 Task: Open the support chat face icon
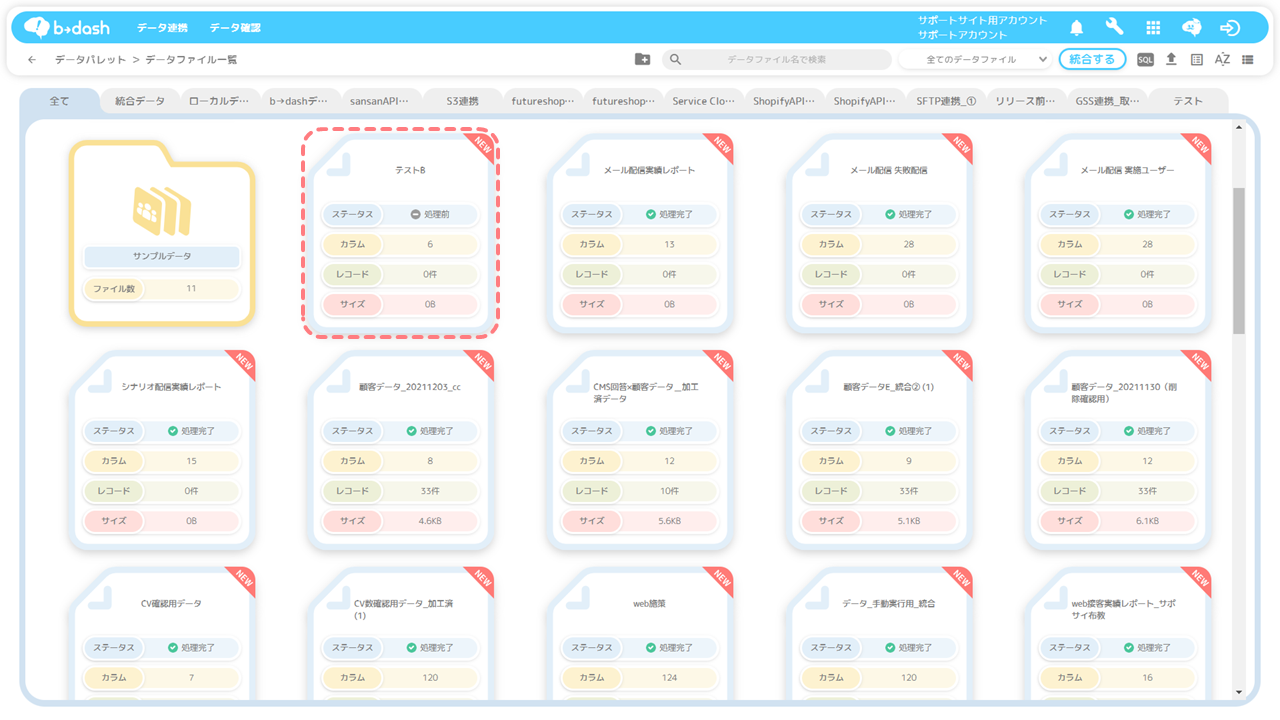coord(1191,28)
